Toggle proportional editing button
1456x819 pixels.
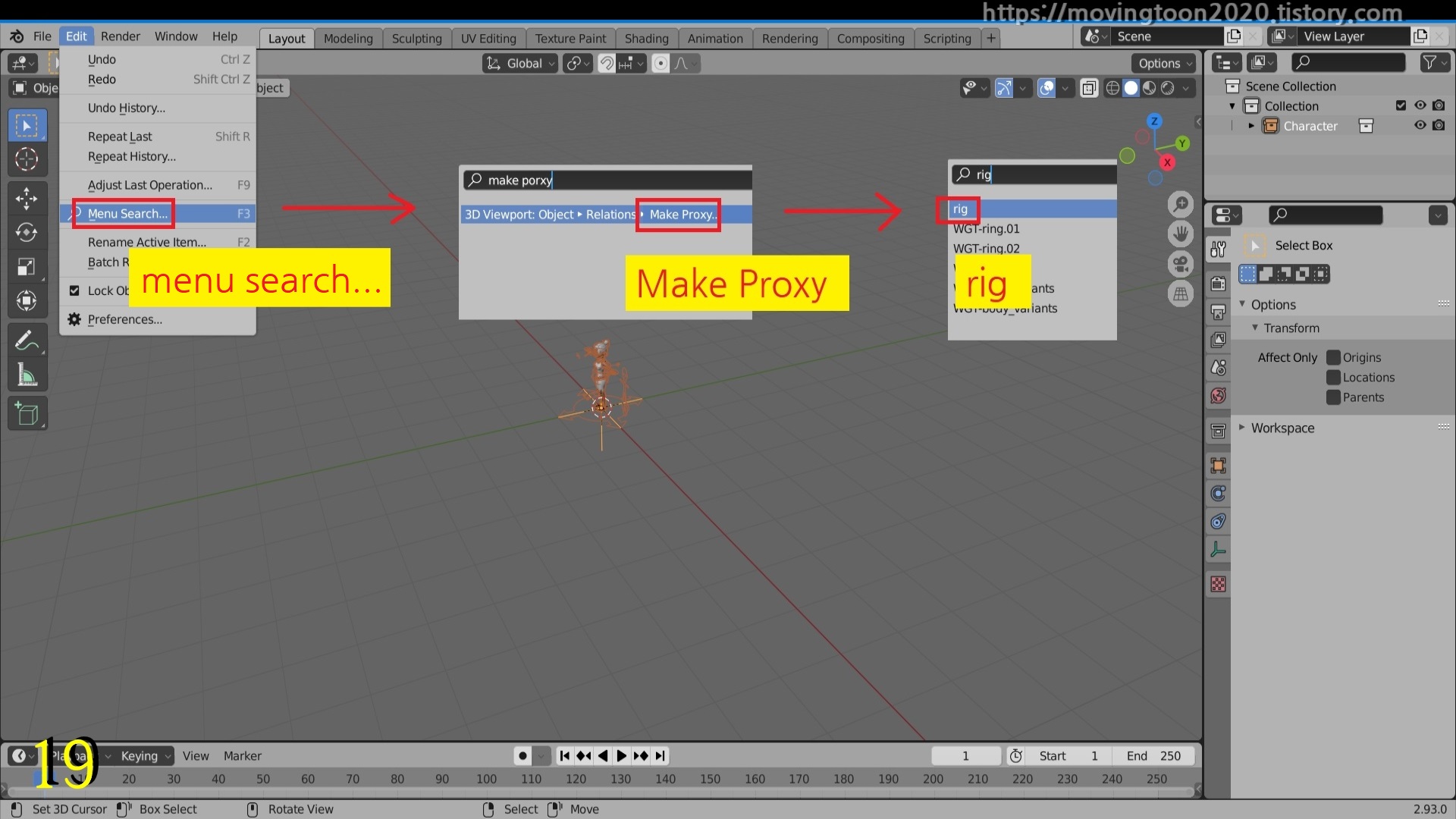coord(661,64)
